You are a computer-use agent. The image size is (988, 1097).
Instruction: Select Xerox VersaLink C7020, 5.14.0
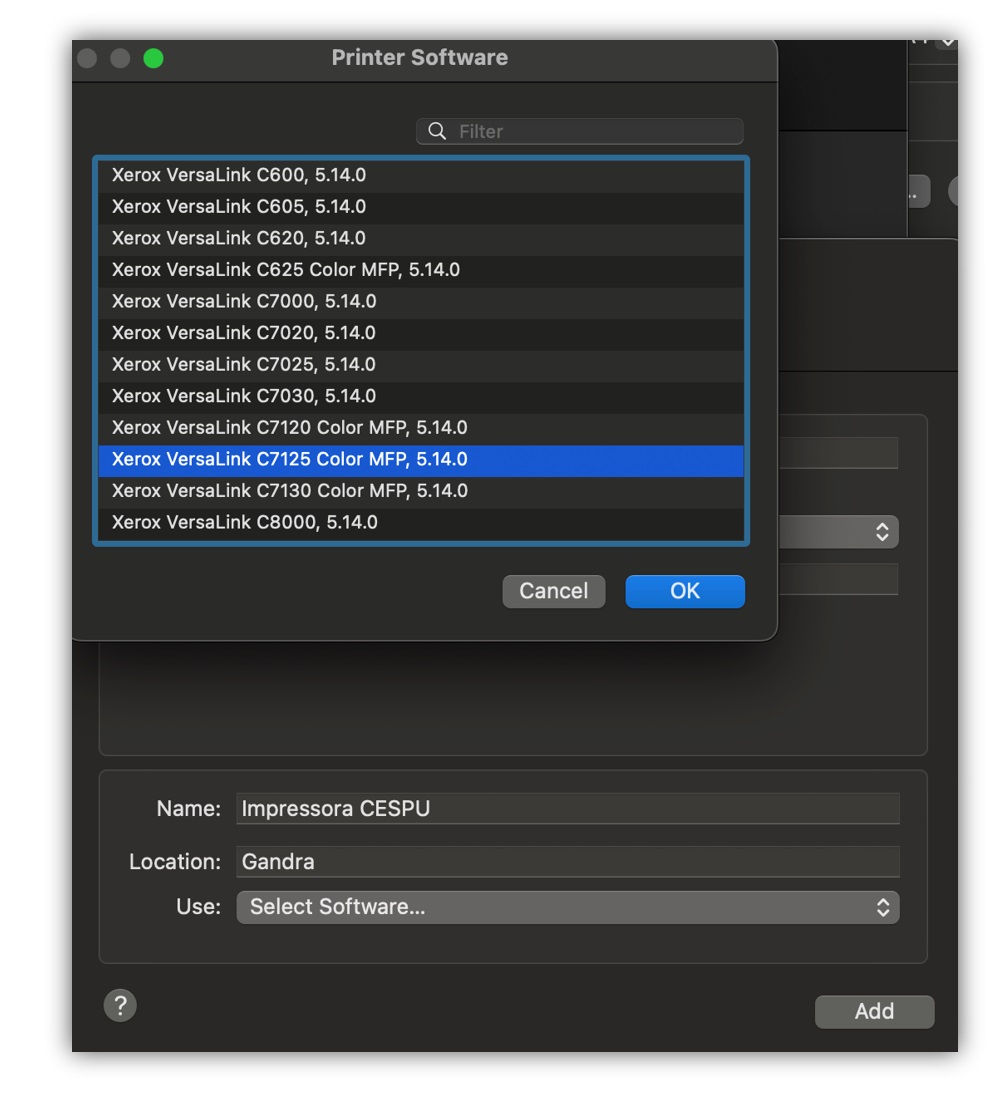[421, 332]
